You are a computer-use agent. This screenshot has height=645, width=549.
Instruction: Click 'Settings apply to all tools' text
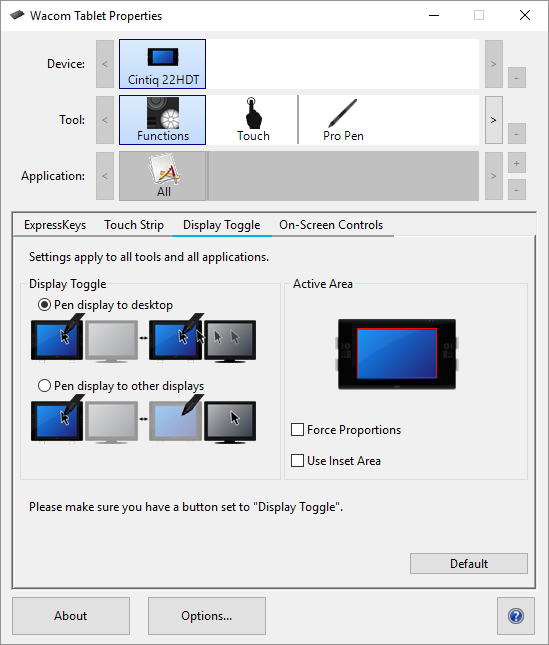(149, 257)
